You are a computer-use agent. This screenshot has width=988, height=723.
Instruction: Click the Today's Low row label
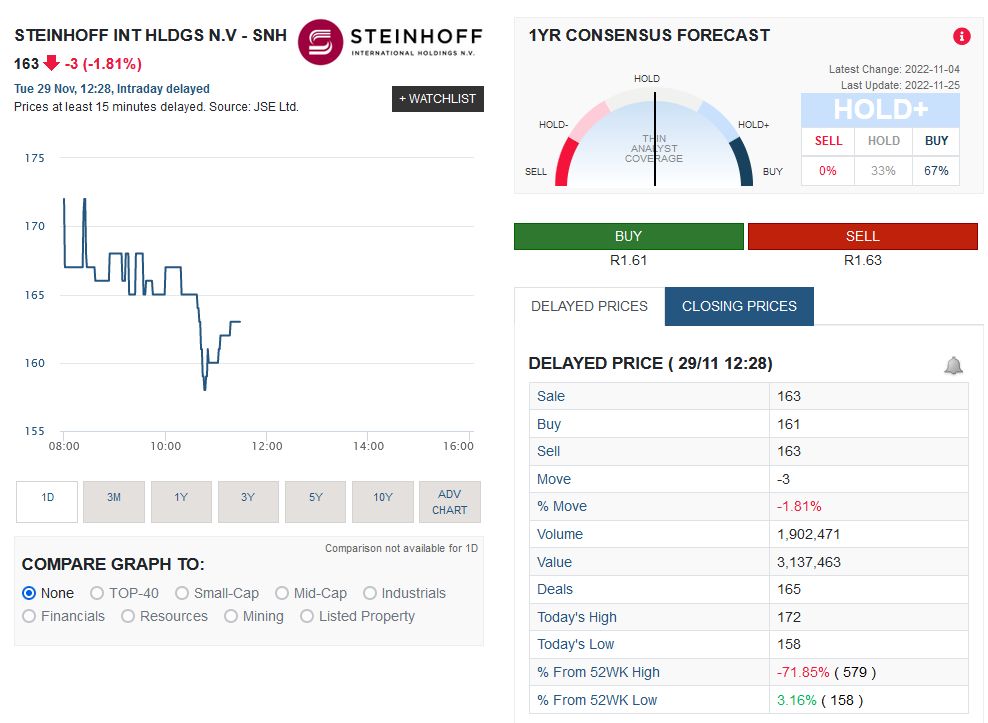point(575,645)
